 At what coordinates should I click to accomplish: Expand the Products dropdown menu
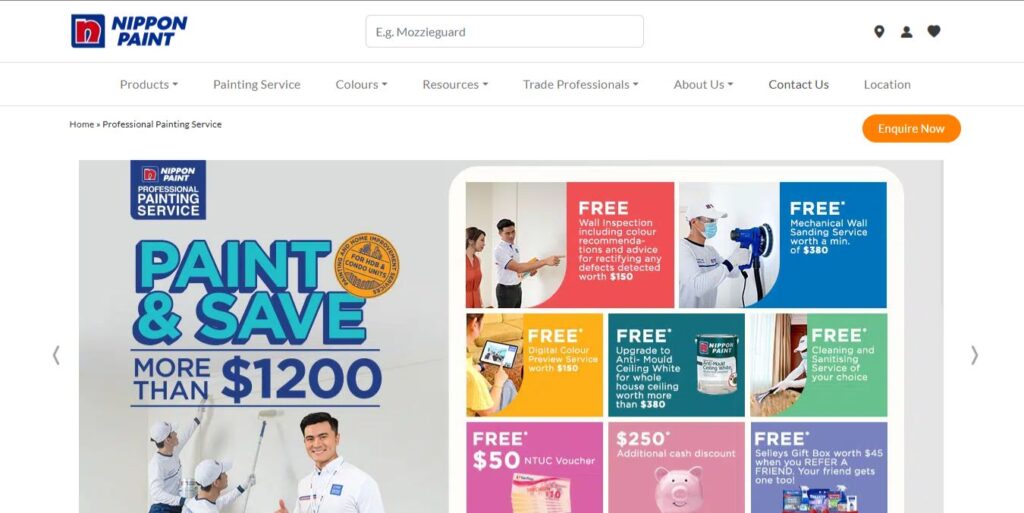tap(149, 84)
